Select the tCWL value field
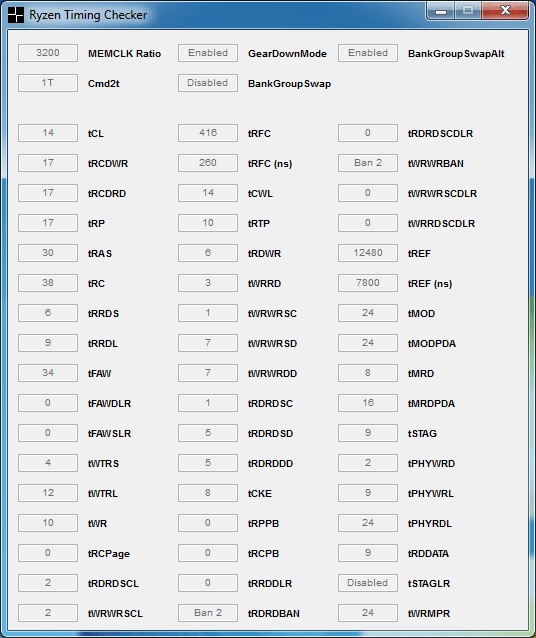 (x=208, y=193)
